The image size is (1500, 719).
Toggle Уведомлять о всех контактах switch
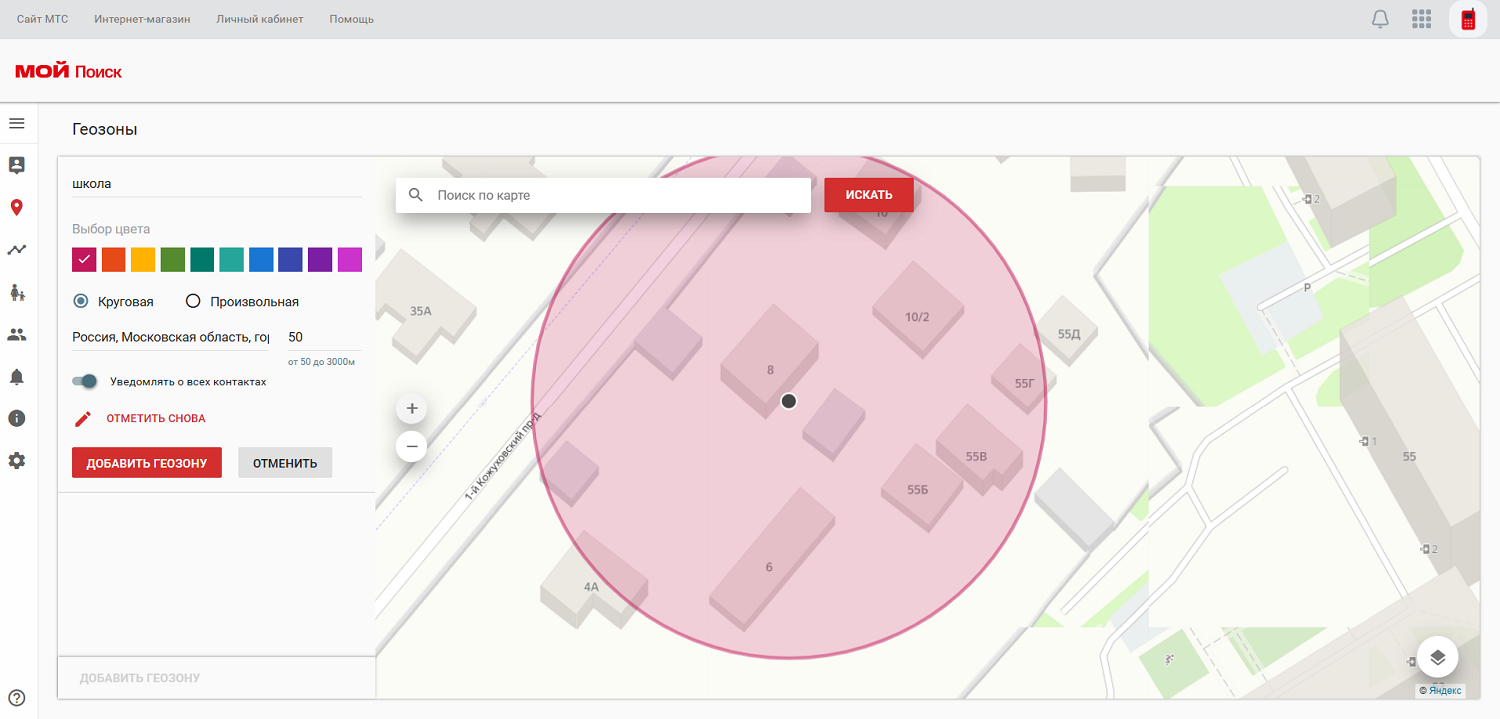coord(85,381)
